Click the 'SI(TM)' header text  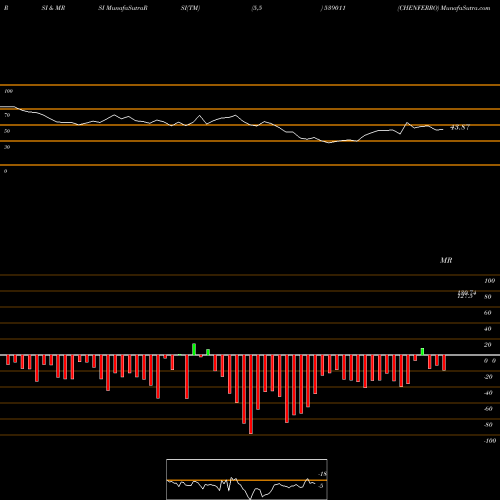pos(190,8)
